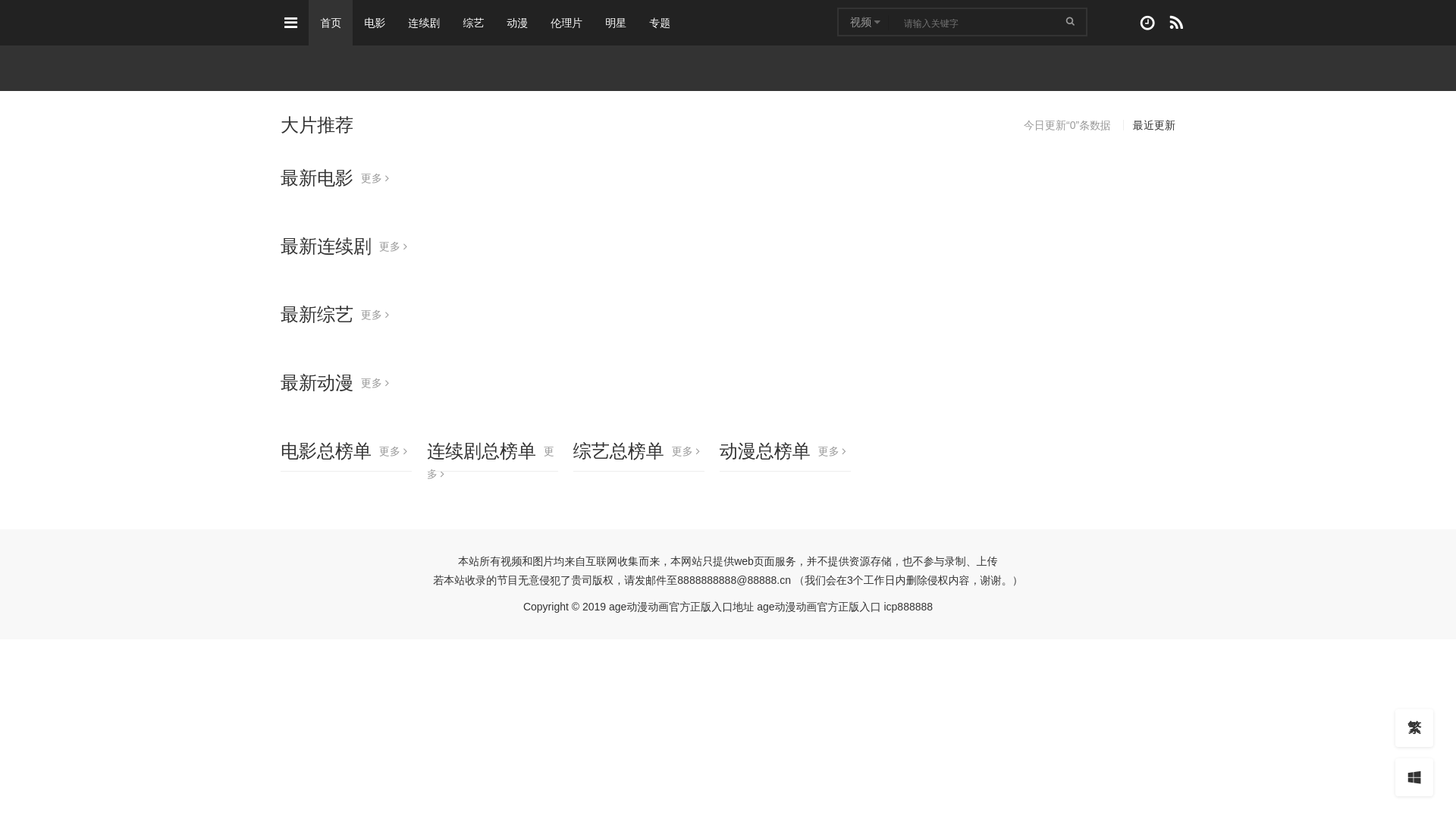Click the 最新电影 heading link
Image resolution: width=1456 pixels, height=819 pixels.
tap(317, 178)
